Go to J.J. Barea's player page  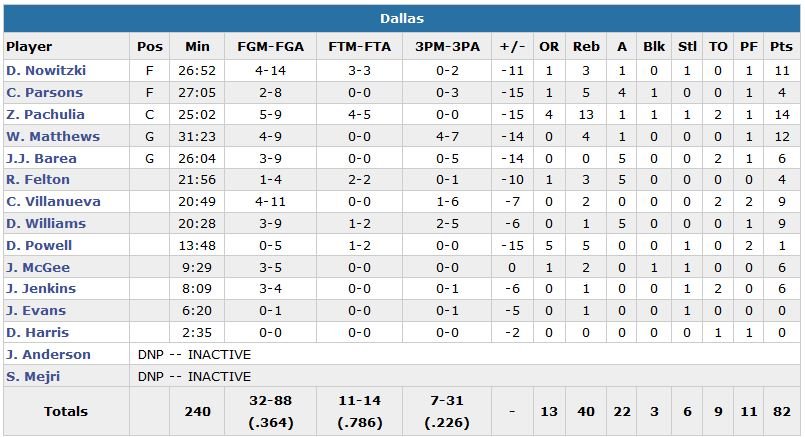(x=41, y=159)
